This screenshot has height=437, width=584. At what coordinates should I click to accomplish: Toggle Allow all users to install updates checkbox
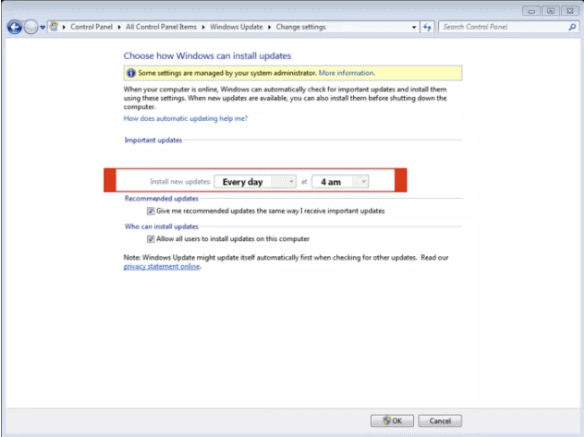(x=150, y=239)
